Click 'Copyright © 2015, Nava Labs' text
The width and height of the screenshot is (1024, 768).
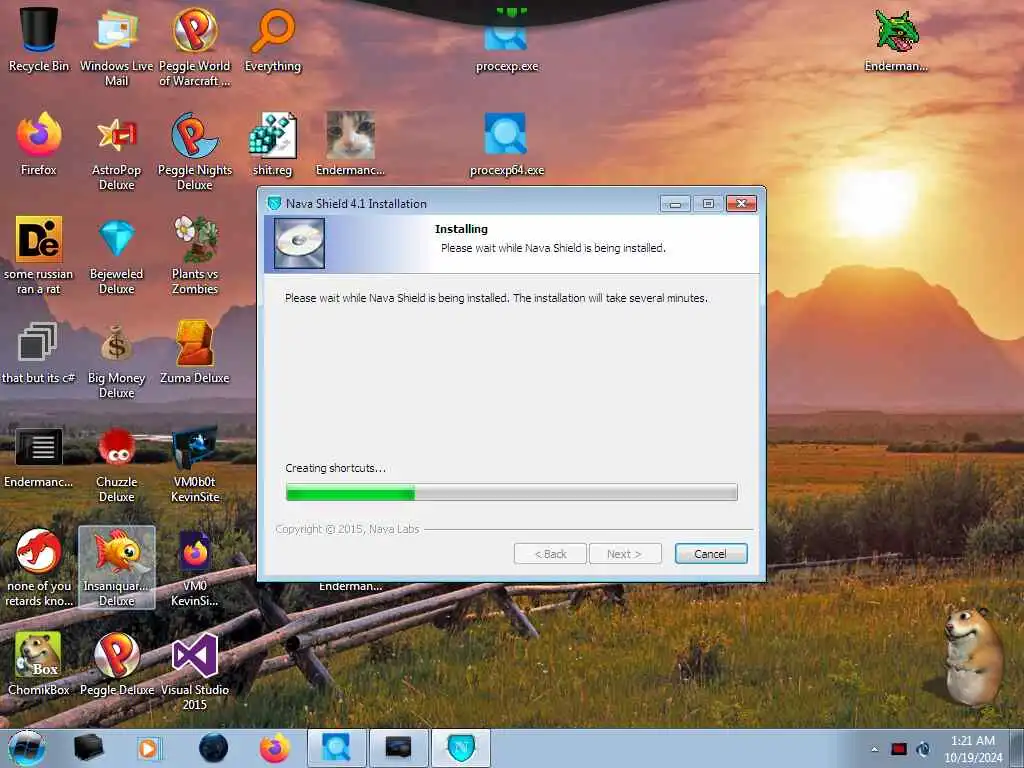(347, 529)
